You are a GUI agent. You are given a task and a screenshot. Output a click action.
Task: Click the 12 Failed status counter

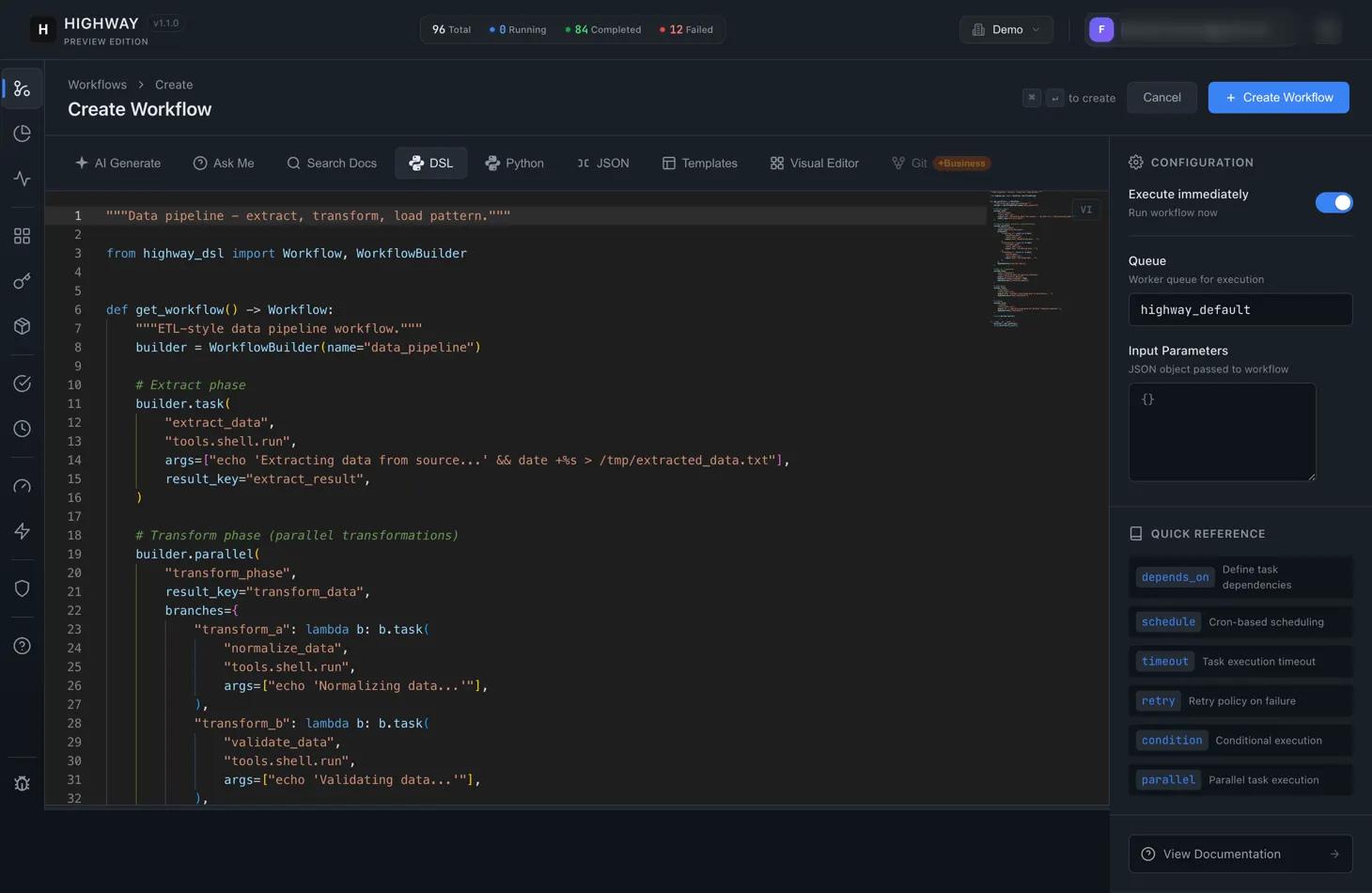[686, 30]
